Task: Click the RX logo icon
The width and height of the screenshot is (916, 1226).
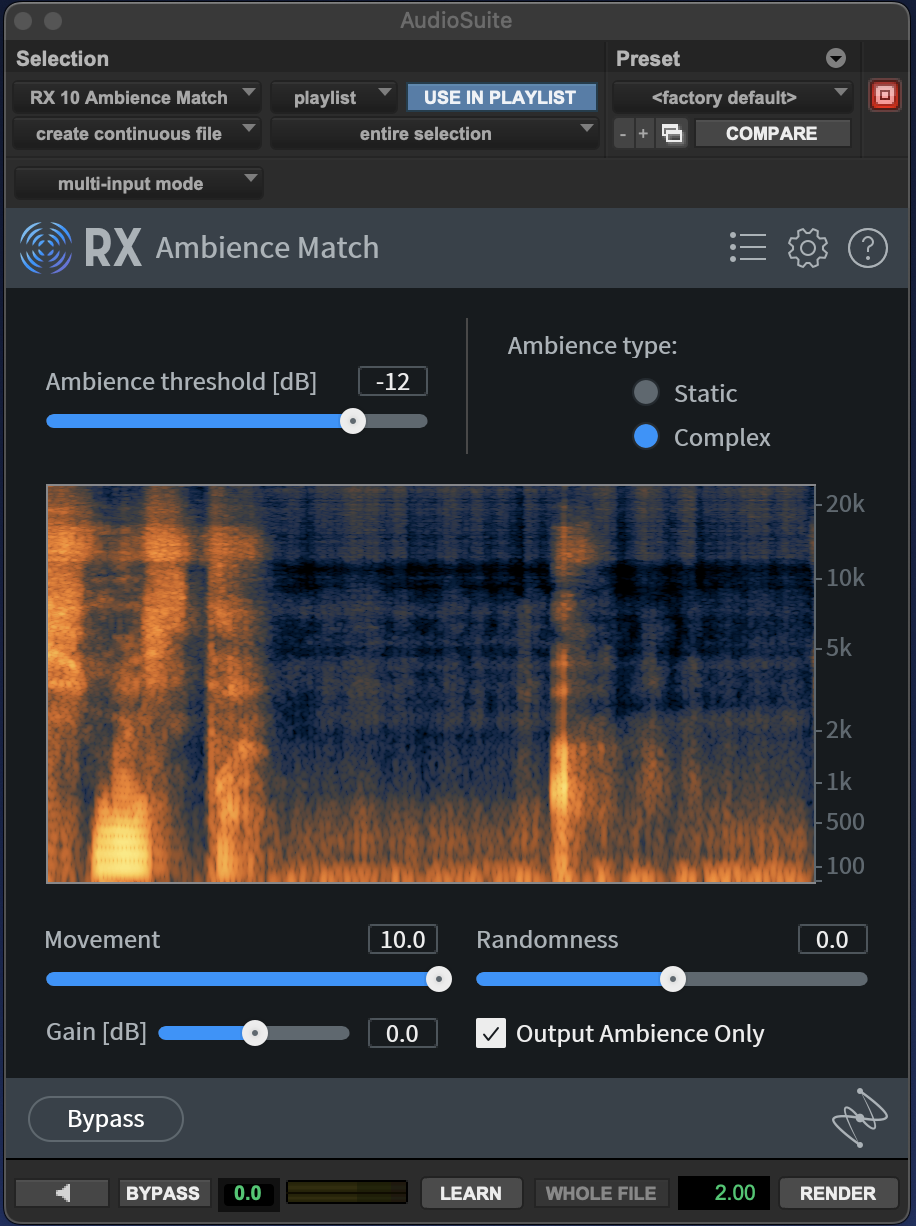Action: pyautogui.click(x=45, y=248)
